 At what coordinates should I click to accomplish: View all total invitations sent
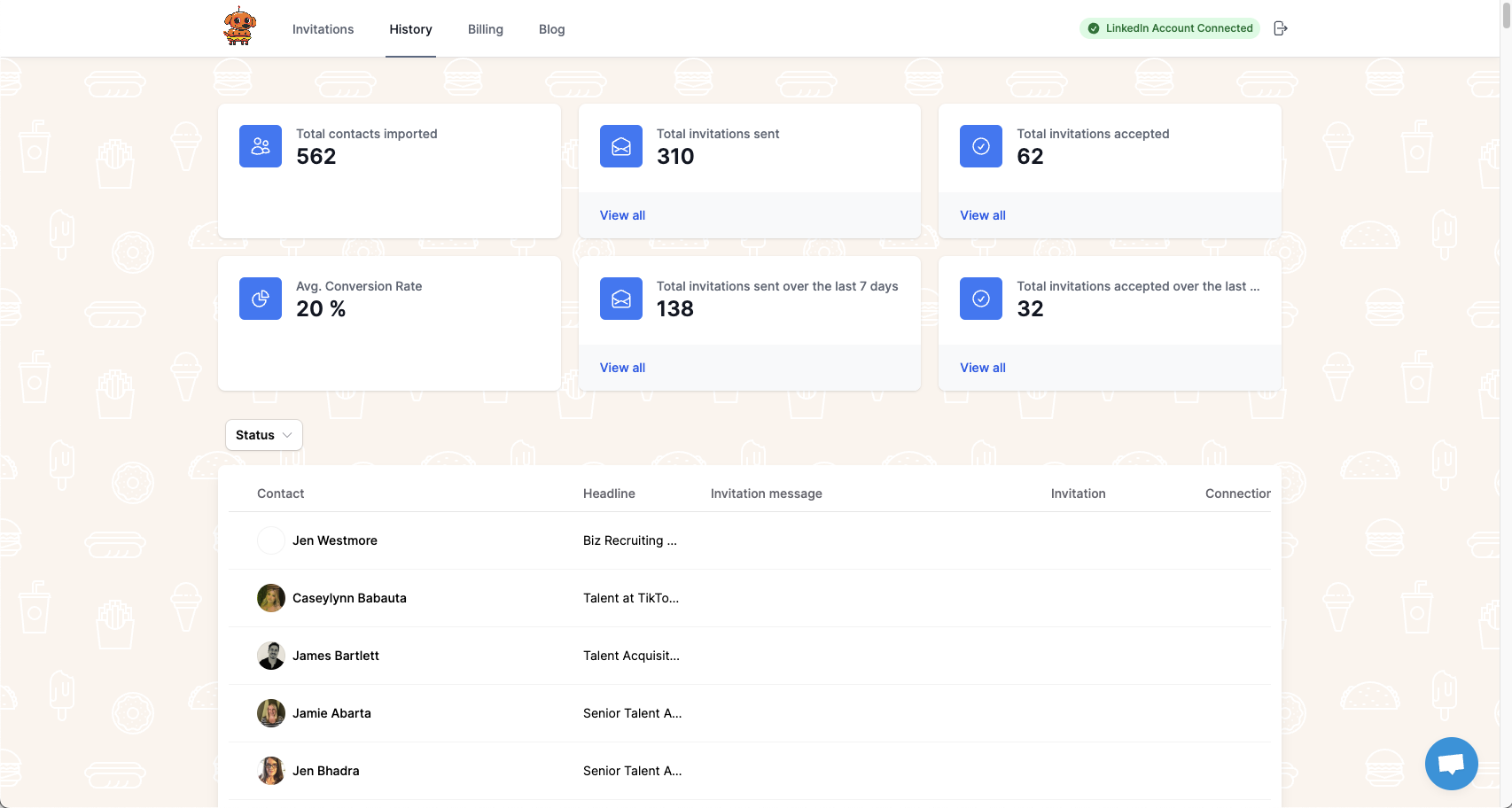coord(622,215)
